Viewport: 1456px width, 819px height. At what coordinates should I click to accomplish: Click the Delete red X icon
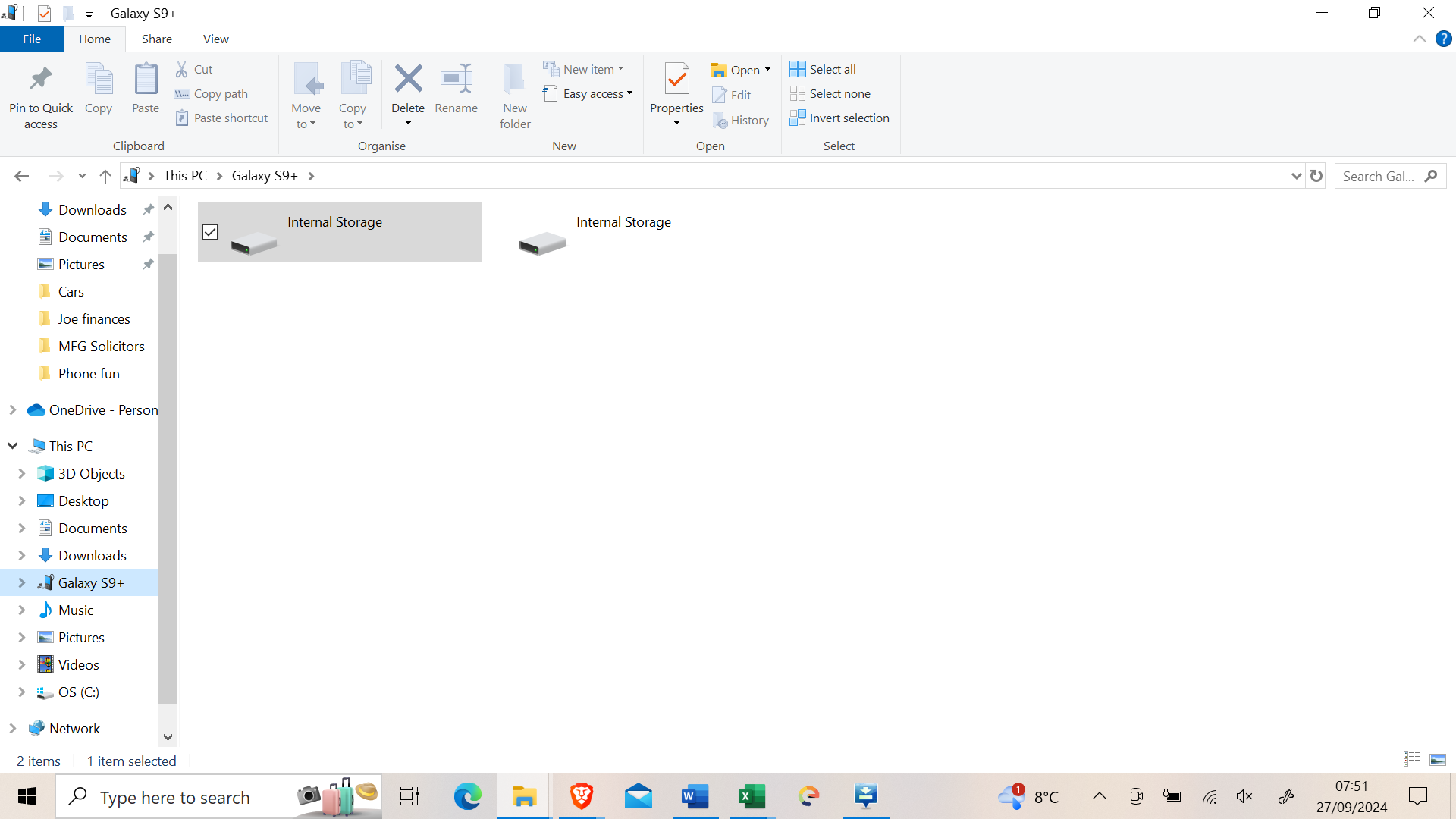[408, 79]
